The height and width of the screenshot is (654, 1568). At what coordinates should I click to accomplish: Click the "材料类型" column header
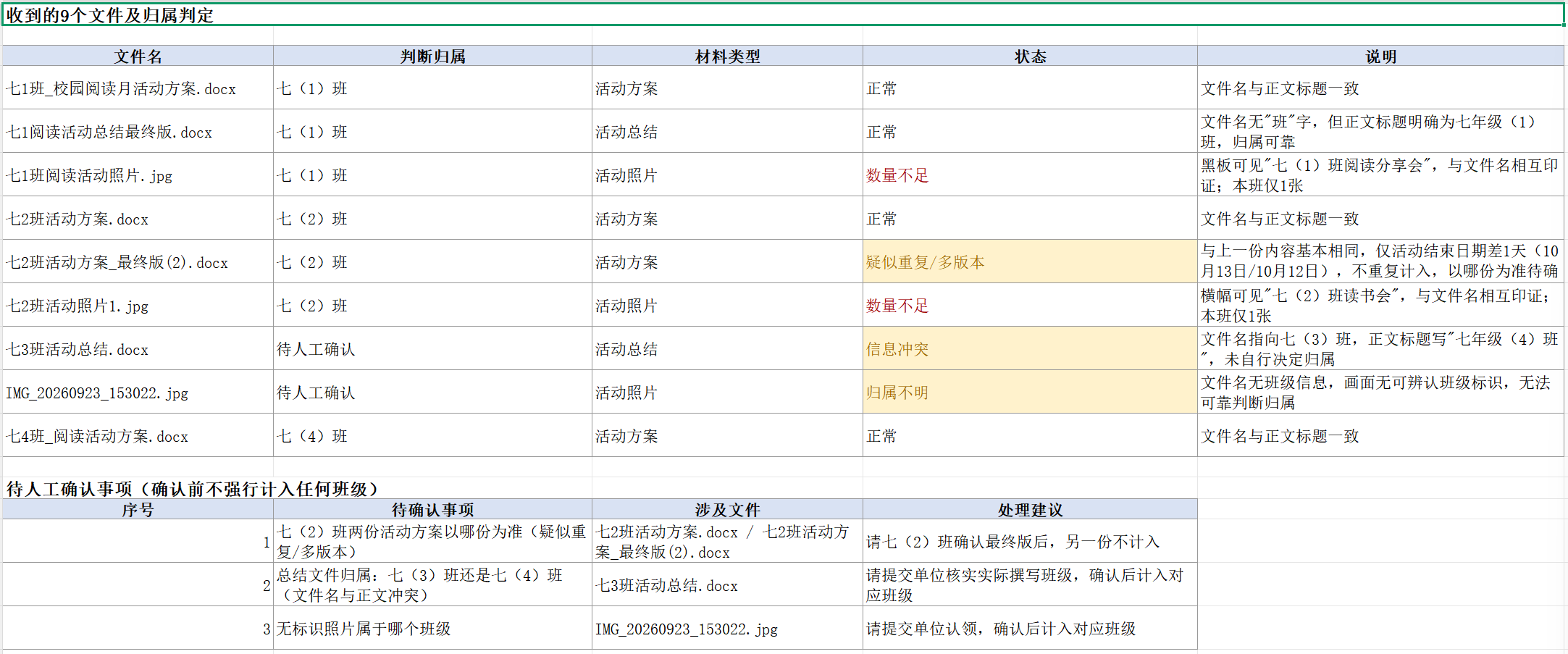click(x=727, y=56)
